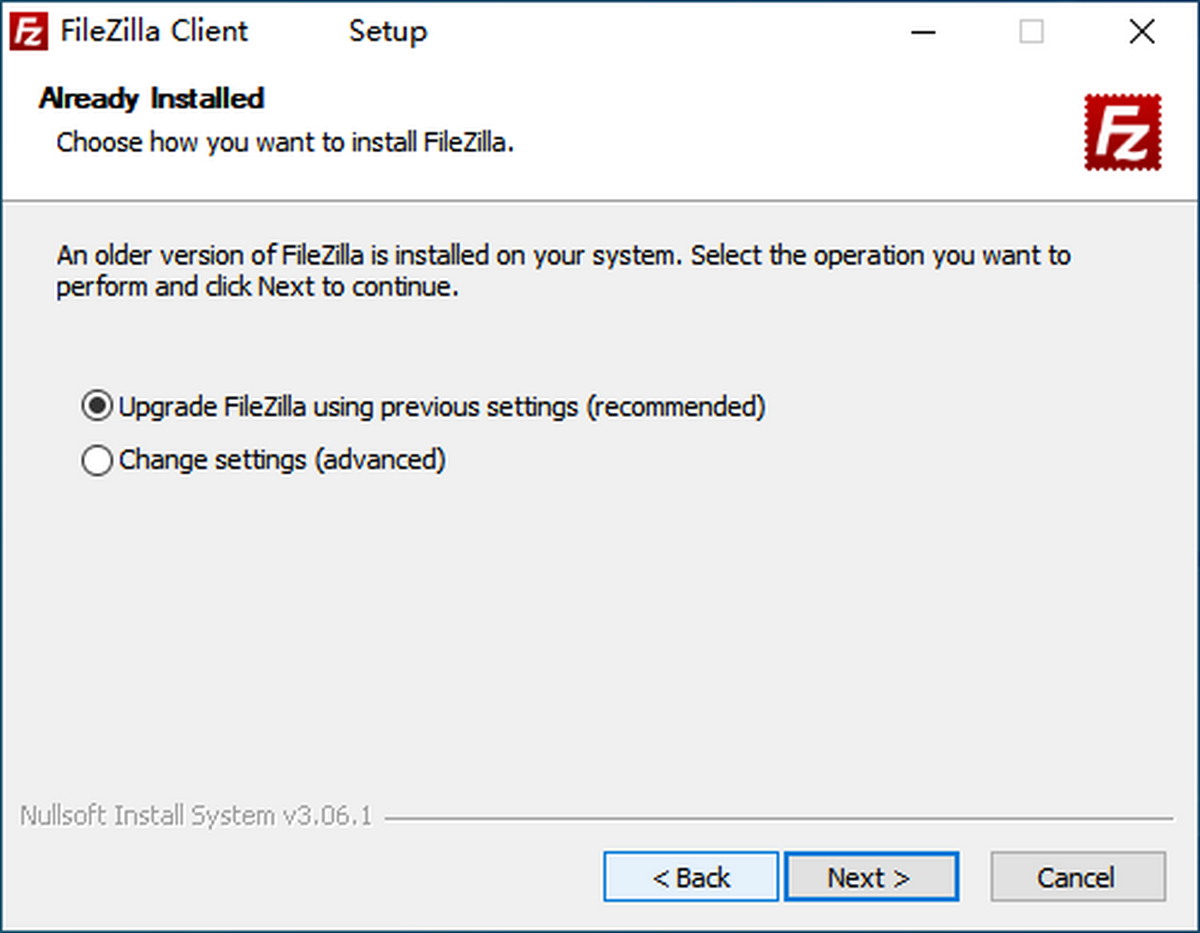Close the FileZilla Setup window

click(1141, 31)
